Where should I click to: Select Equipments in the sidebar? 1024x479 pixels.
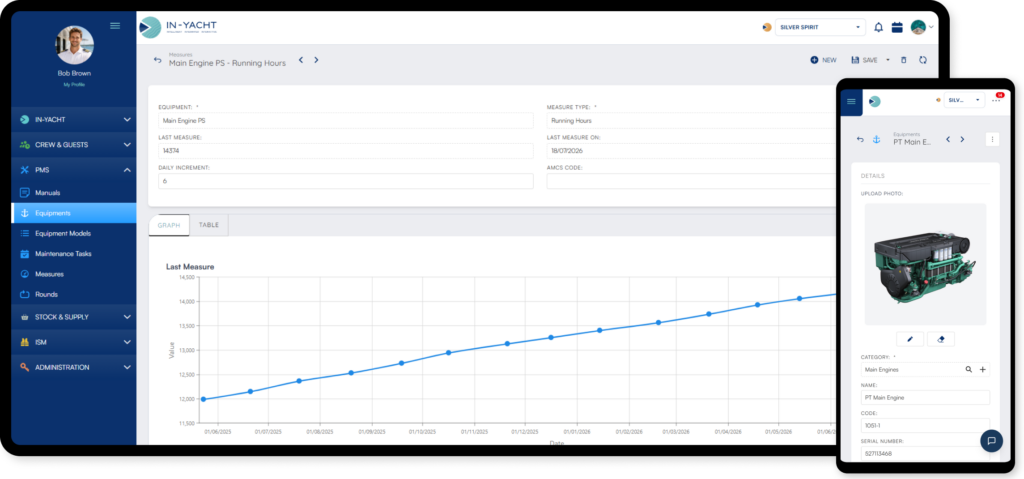[x=74, y=213]
